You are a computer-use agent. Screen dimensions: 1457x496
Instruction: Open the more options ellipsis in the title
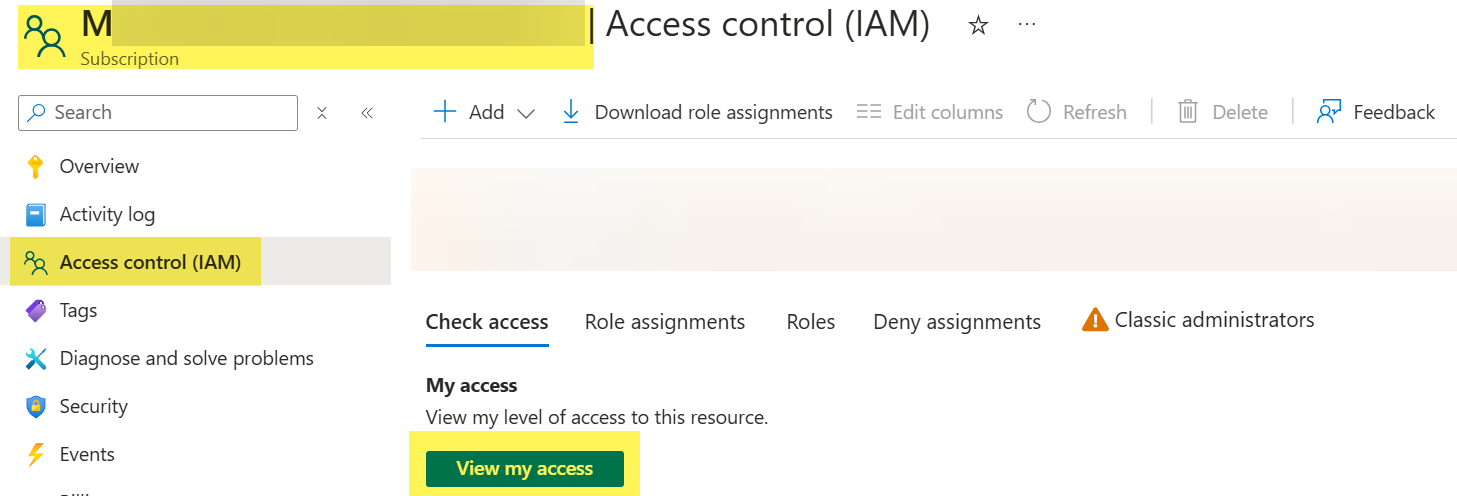point(1027,23)
